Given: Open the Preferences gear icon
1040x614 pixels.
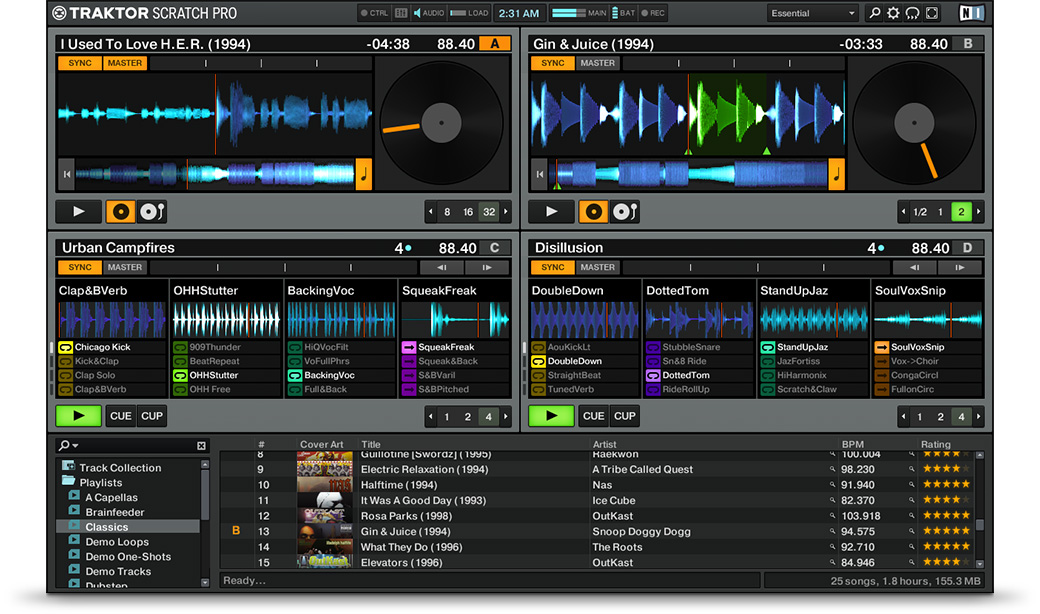Looking at the screenshot, I should pos(893,13).
